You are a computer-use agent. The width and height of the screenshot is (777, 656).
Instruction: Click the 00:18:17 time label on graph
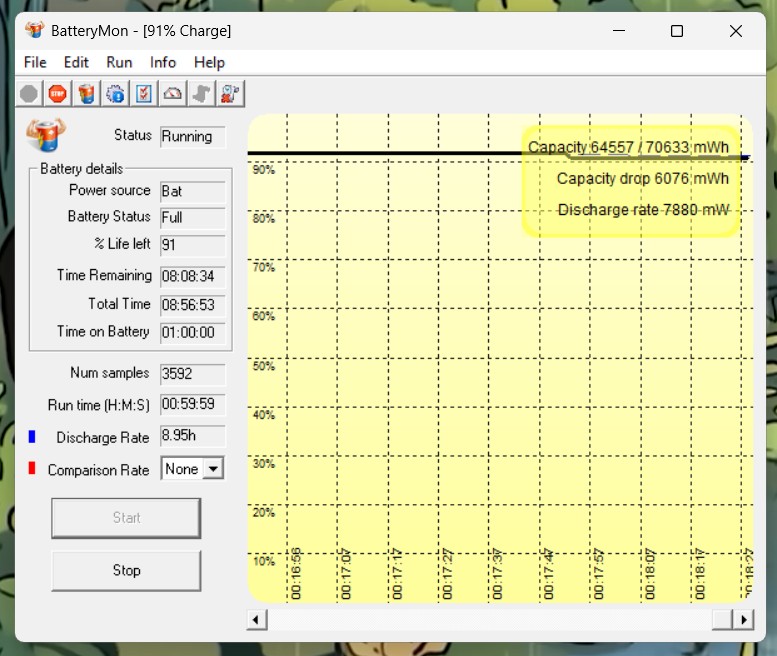click(x=699, y=574)
